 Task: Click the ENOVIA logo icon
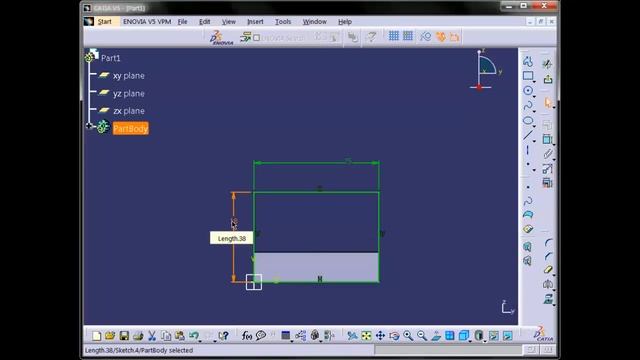221,37
